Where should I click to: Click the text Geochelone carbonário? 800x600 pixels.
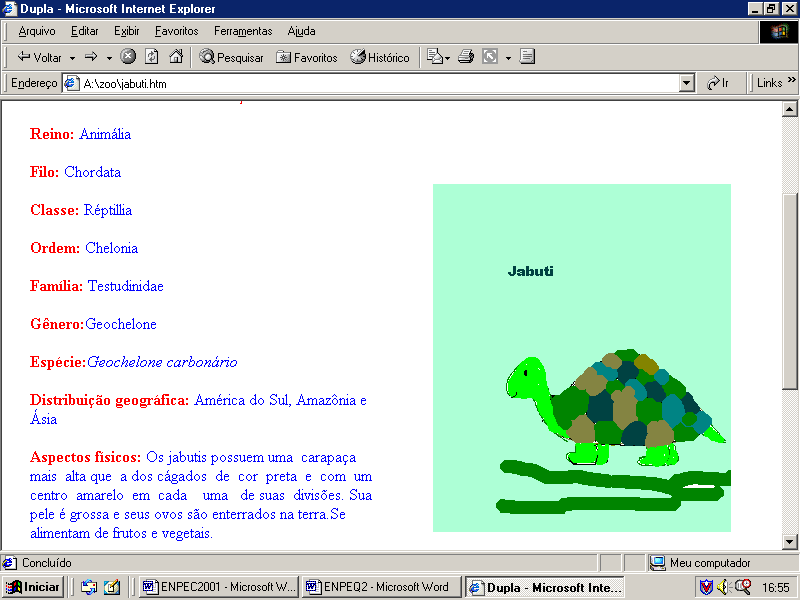tap(162, 362)
